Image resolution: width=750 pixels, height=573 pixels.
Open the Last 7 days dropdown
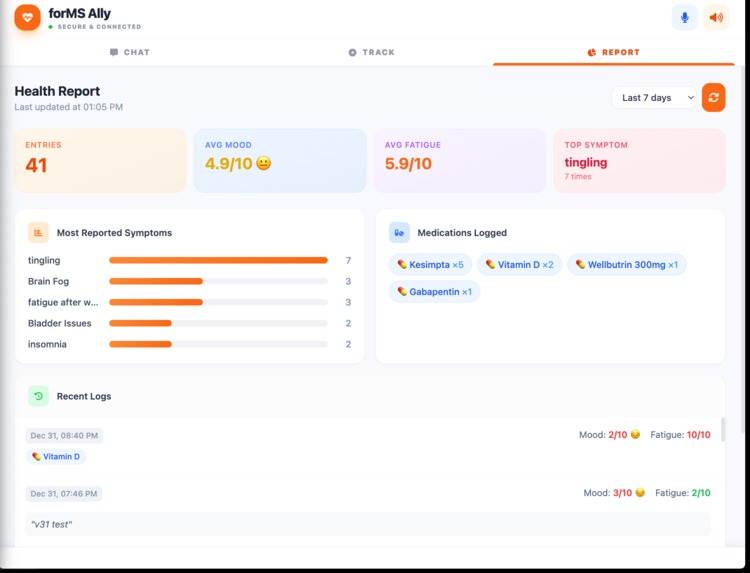654,98
